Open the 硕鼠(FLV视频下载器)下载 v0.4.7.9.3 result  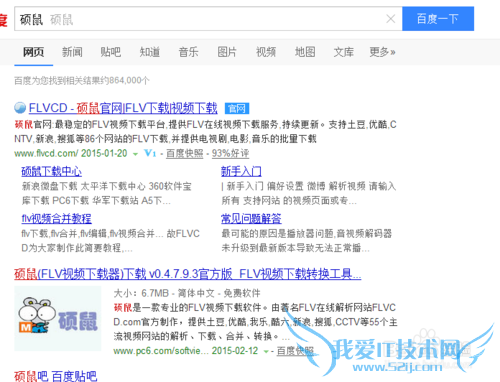click(x=188, y=274)
